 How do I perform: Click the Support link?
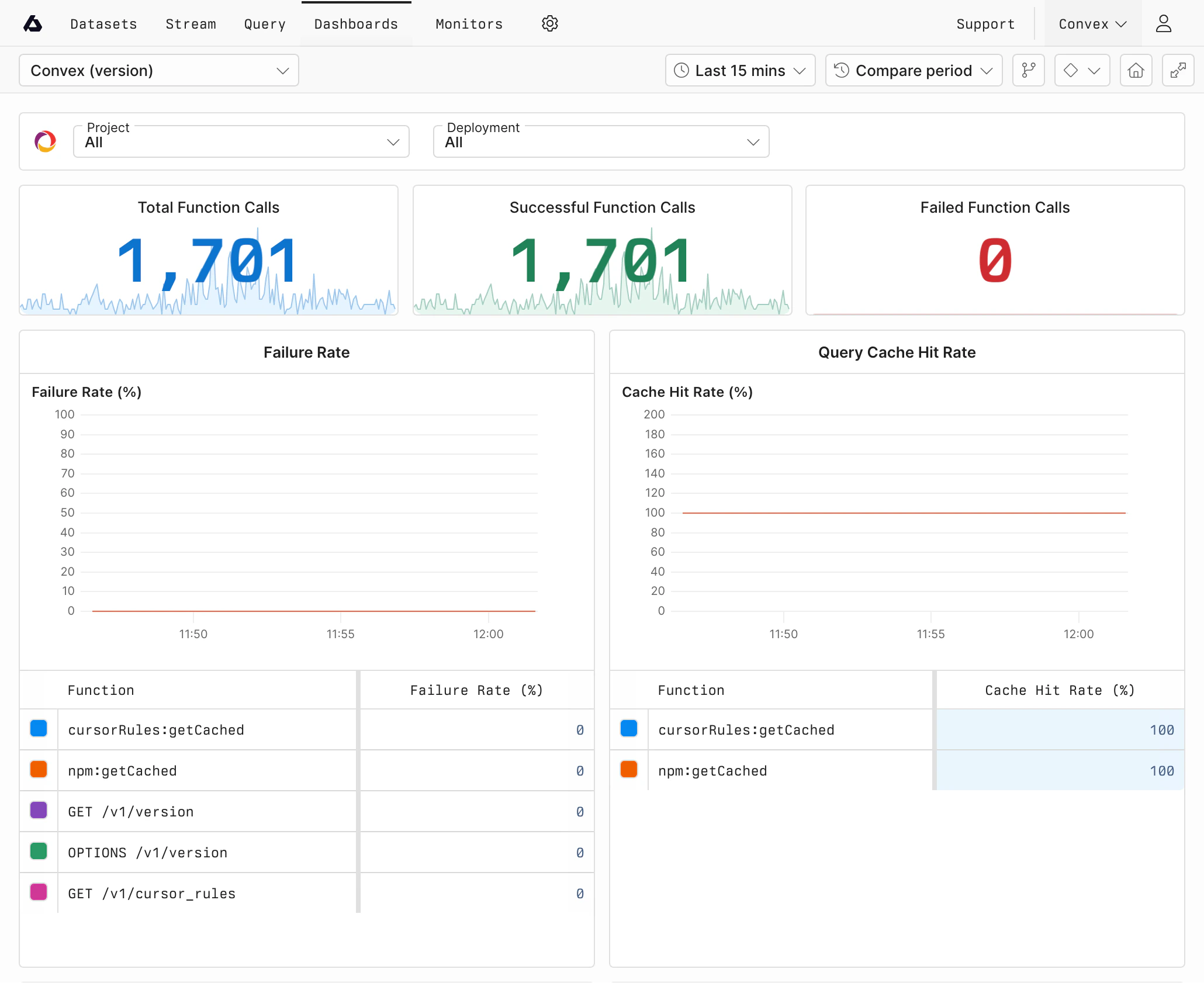[x=985, y=23]
